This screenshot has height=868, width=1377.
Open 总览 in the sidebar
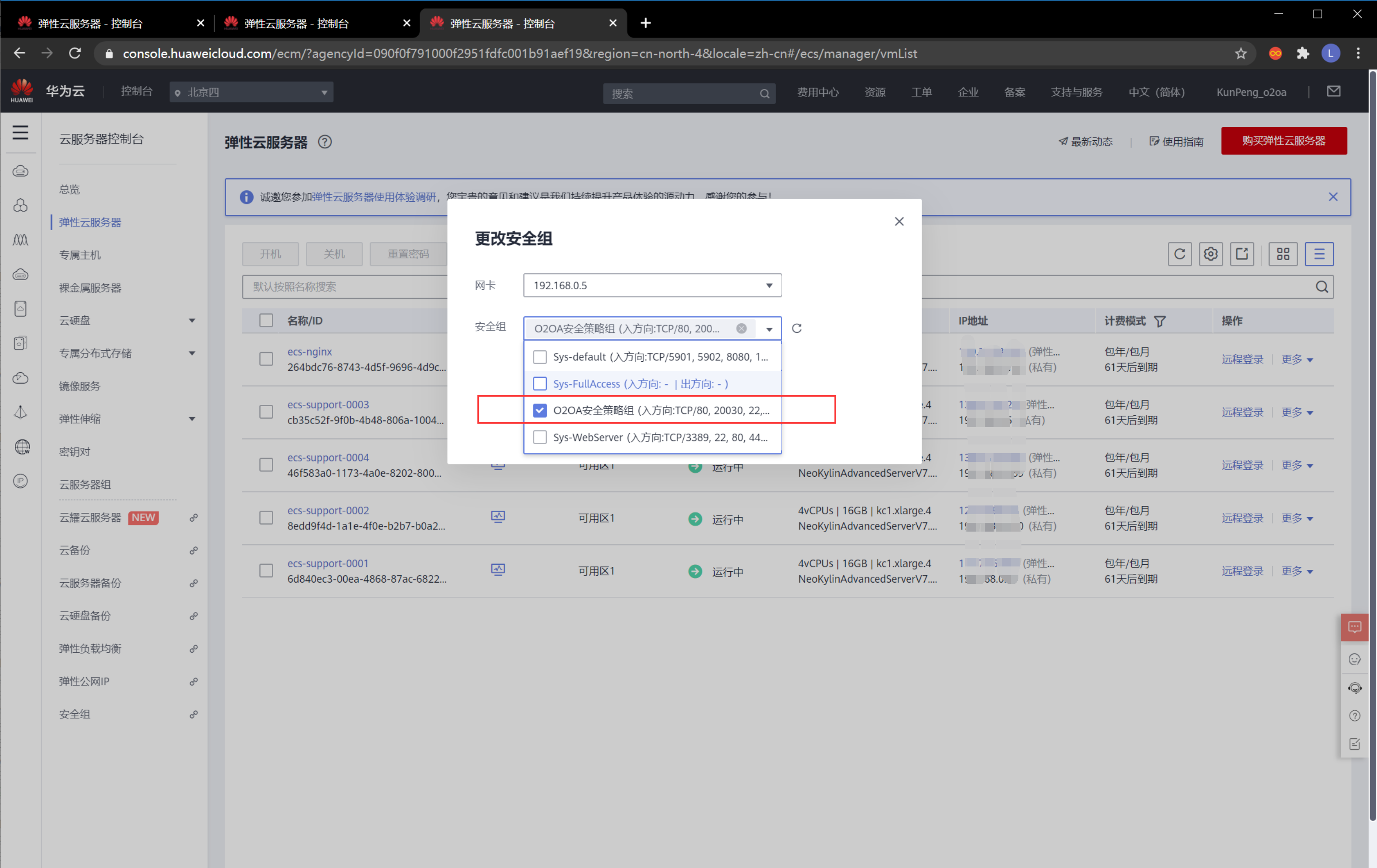coord(70,189)
